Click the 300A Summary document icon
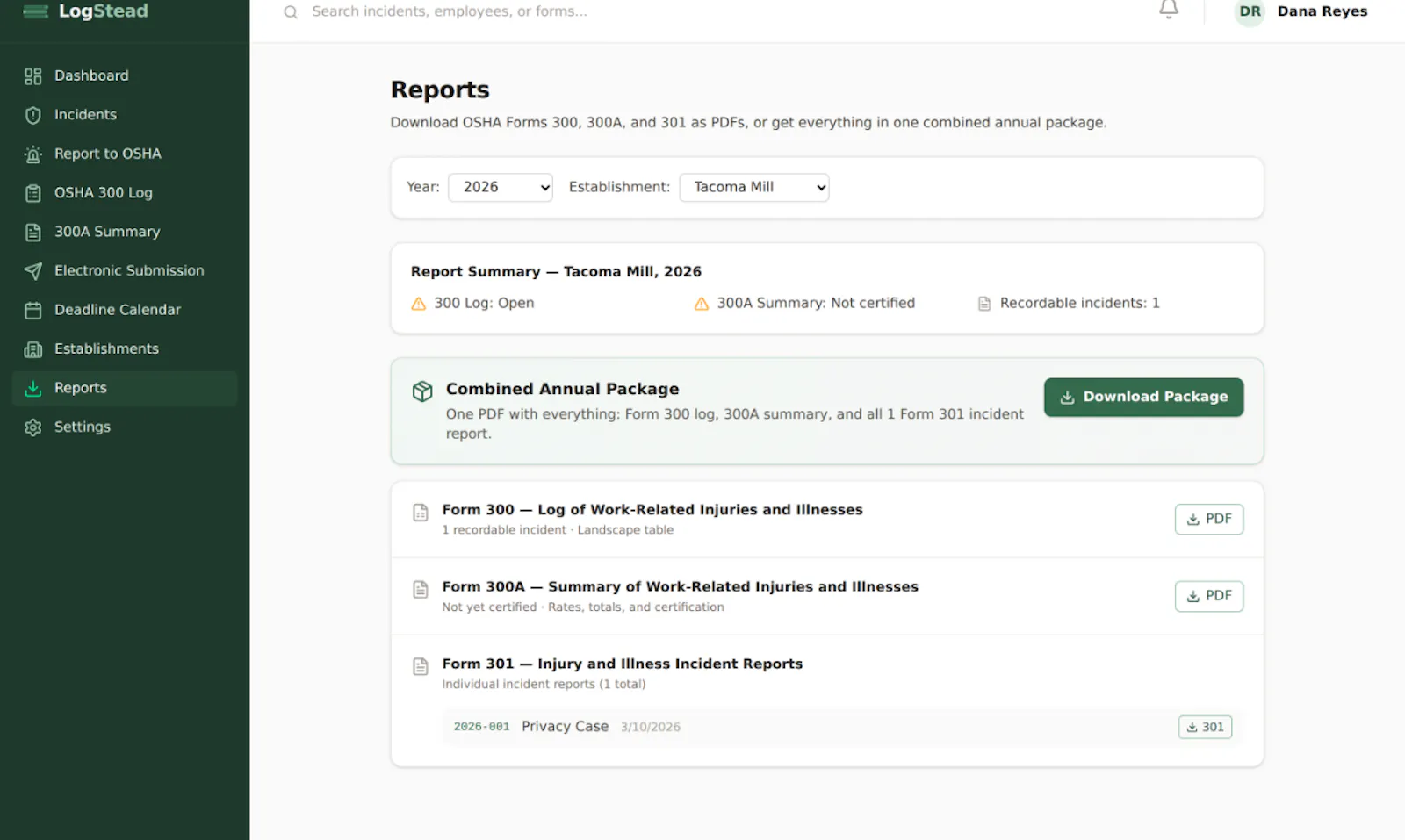The width and height of the screenshot is (1405, 840). pos(33,233)
